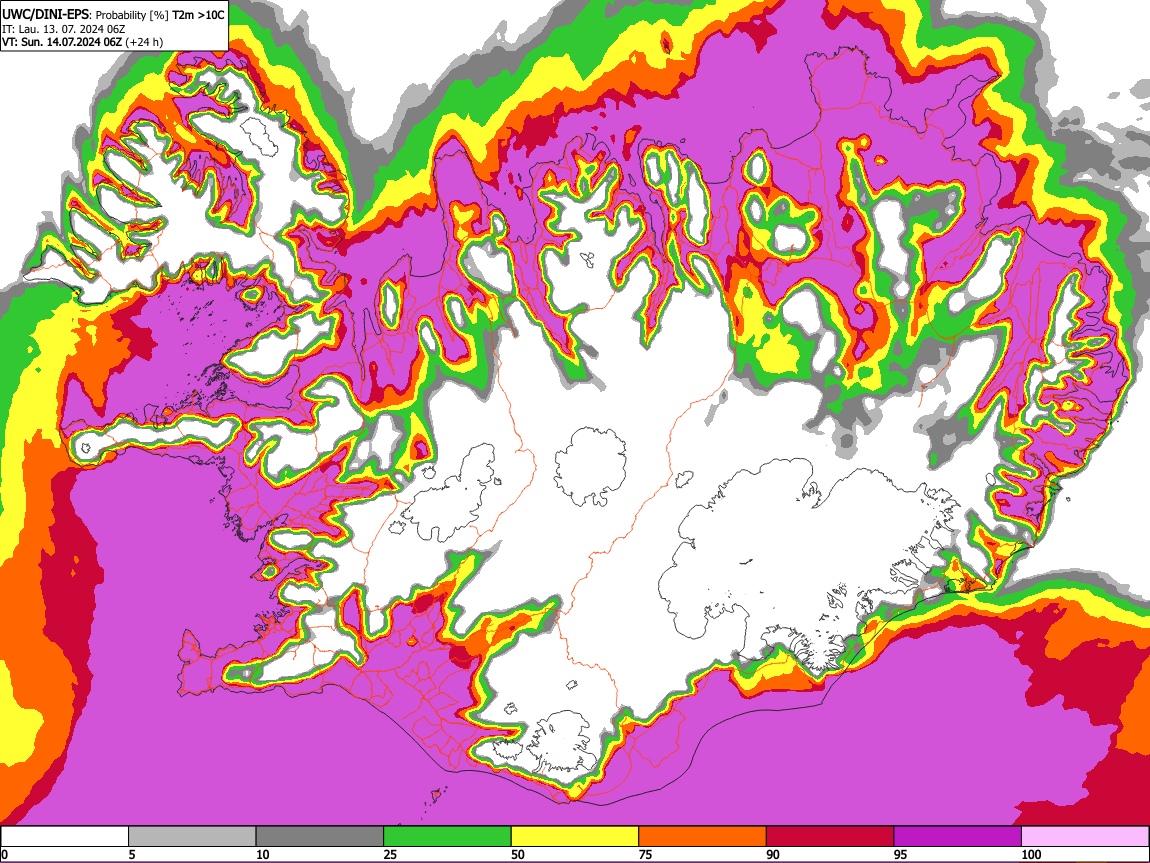Click the green 25-50 legend swatch
This screenshot has width=1150, height=863.
447,837
